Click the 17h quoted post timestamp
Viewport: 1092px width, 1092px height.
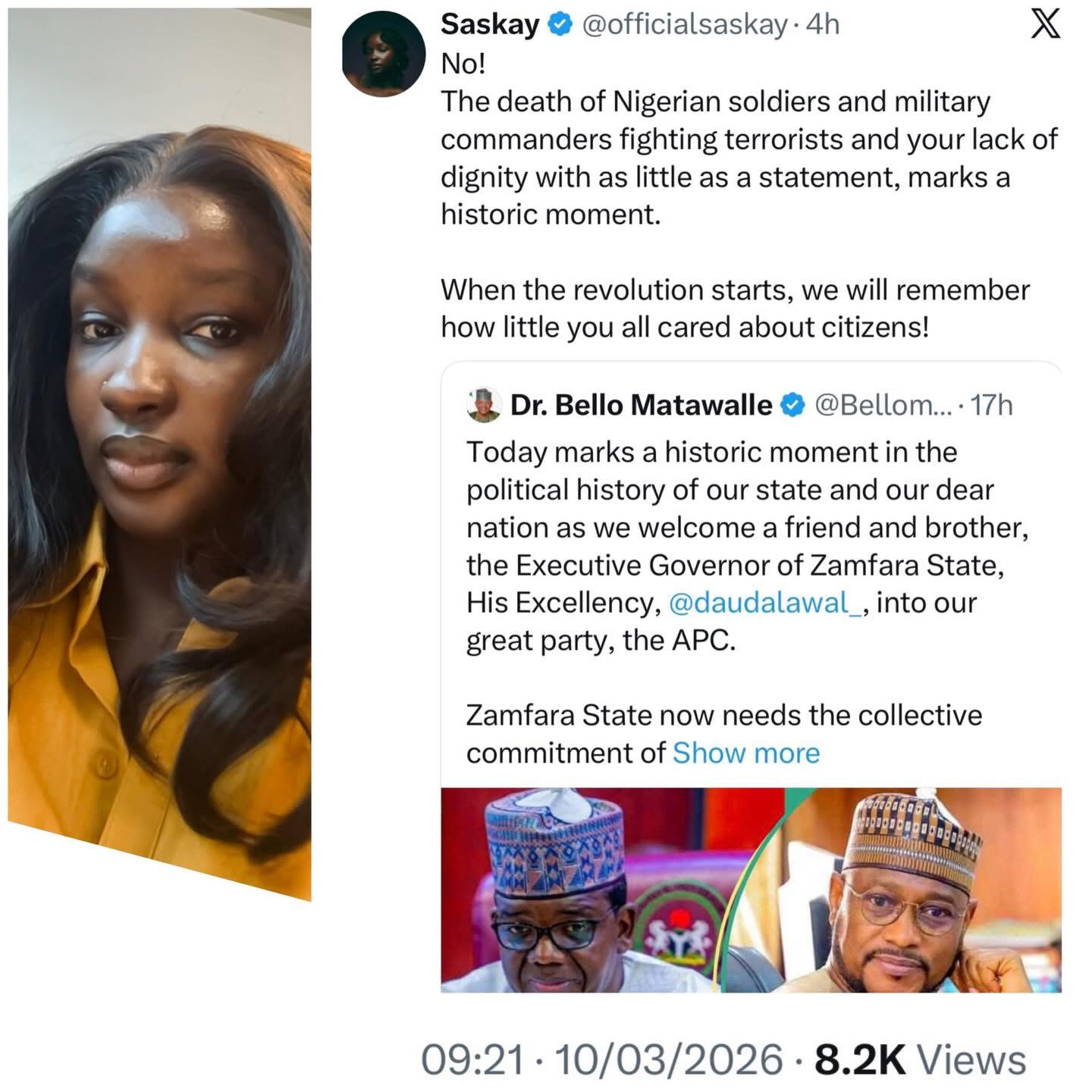tap(991, 406)
